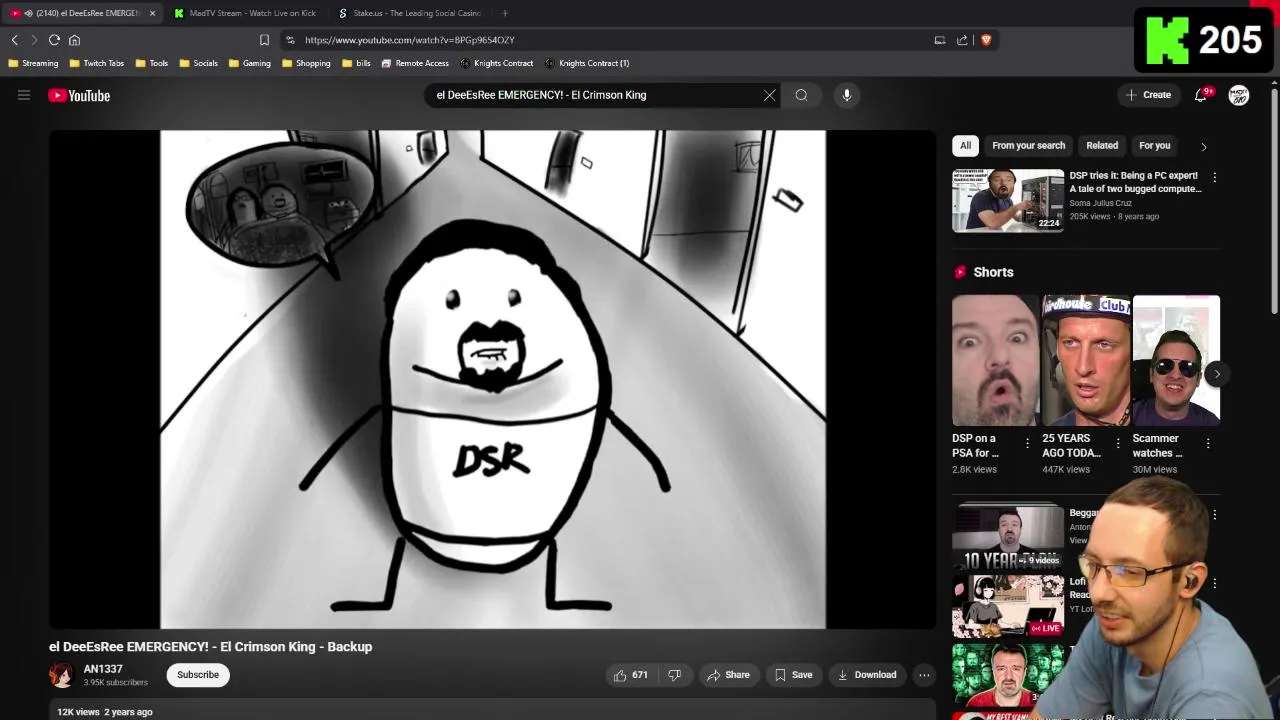
Task: Select the All filter chip
Action: click(x=965, y=146)
